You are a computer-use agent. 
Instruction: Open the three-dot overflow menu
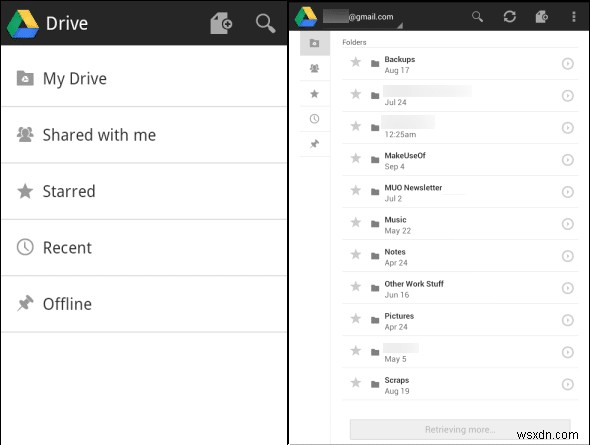coord(573,17)
